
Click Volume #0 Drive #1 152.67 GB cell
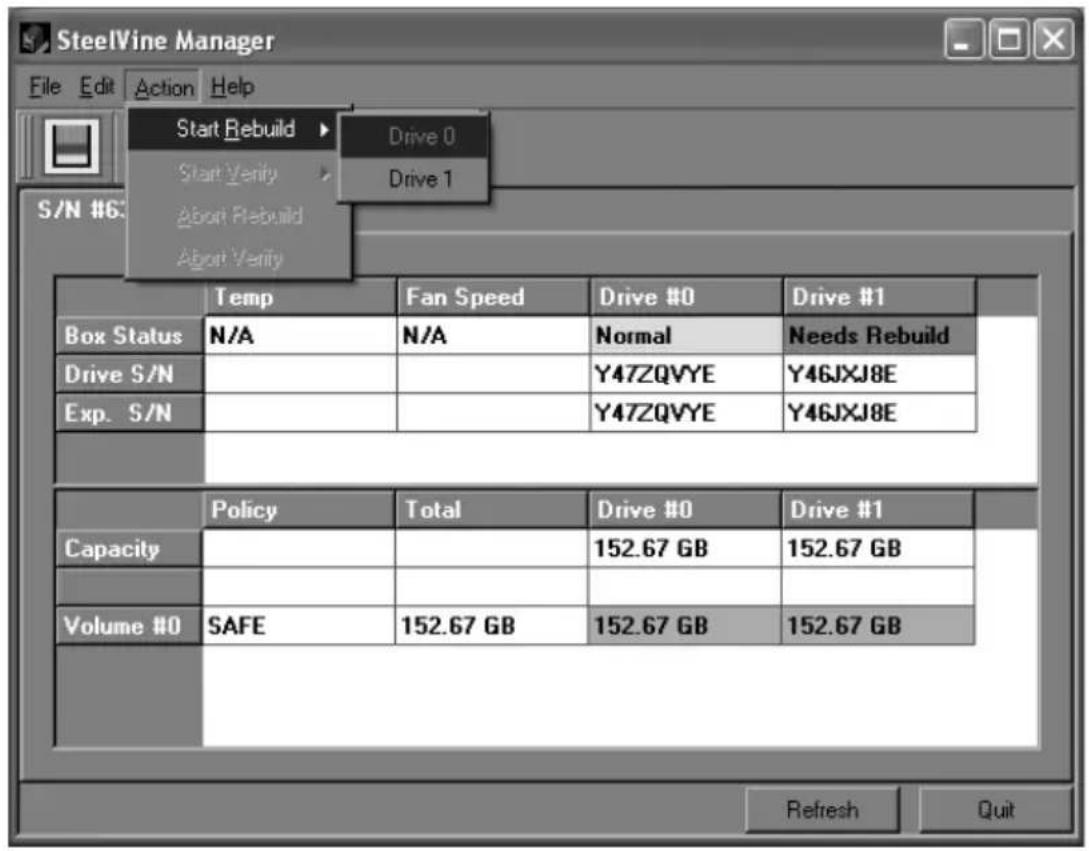pos(877,626)
